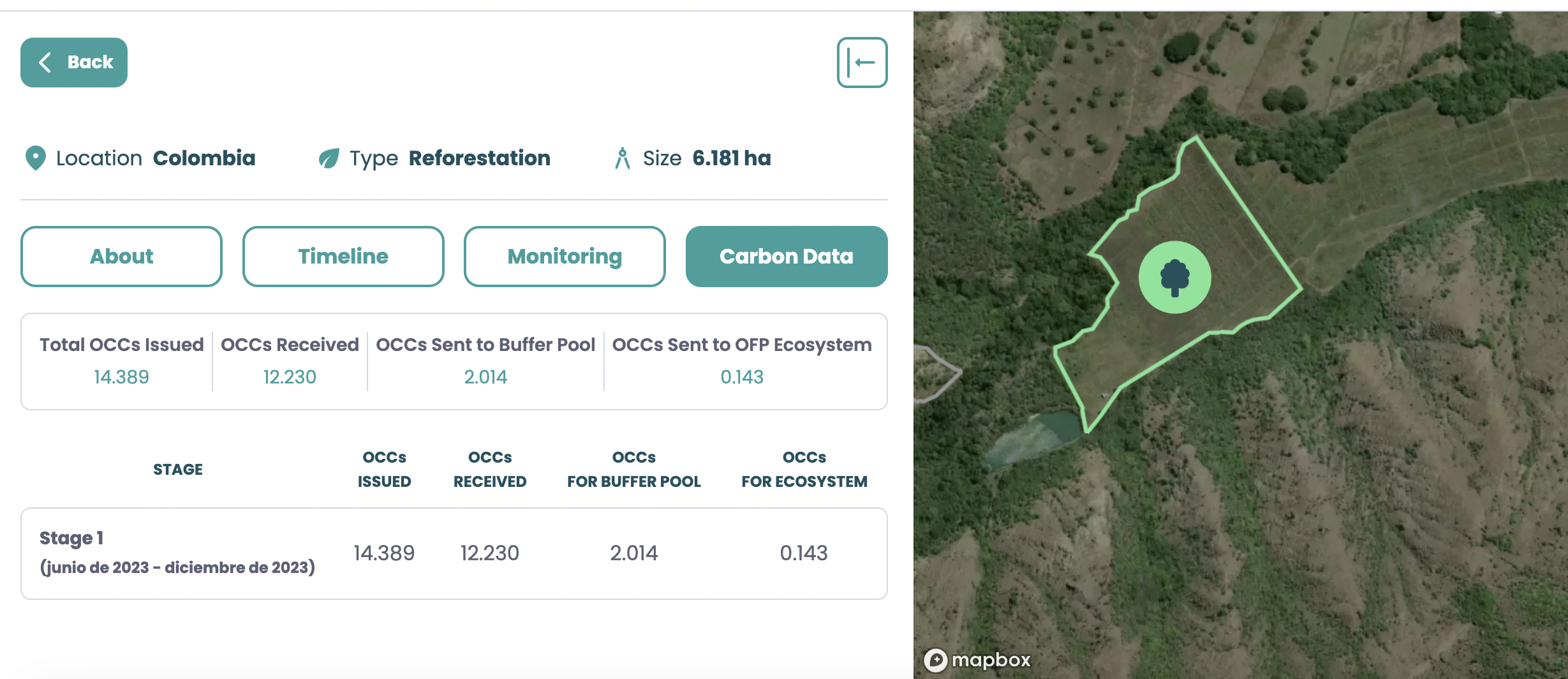Click the Reforestation type label

pyautogui.click(x=479, y=158)
